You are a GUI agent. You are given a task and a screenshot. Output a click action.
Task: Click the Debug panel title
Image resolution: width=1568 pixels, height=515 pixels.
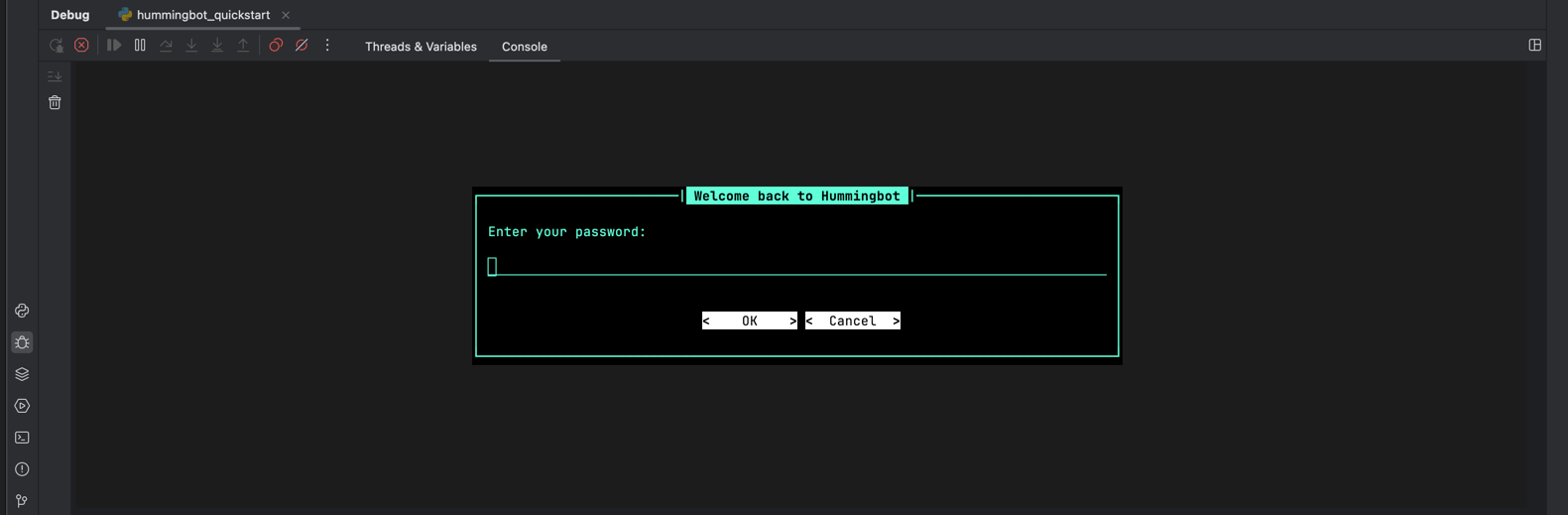[x=70, y=15]
